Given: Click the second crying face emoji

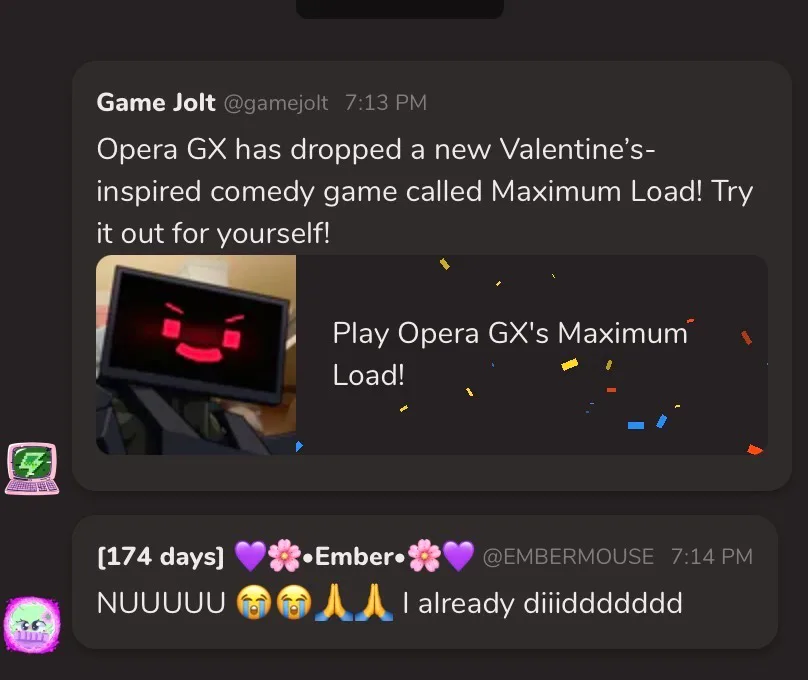Looking at the screenshot, I should coord(294,602).
